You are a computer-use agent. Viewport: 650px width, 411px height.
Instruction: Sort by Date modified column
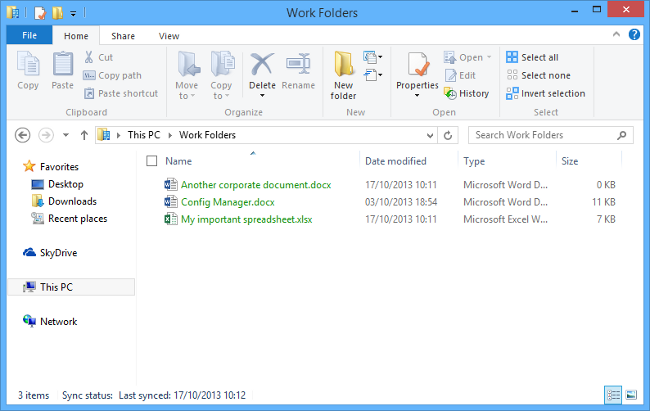point(395,161)
